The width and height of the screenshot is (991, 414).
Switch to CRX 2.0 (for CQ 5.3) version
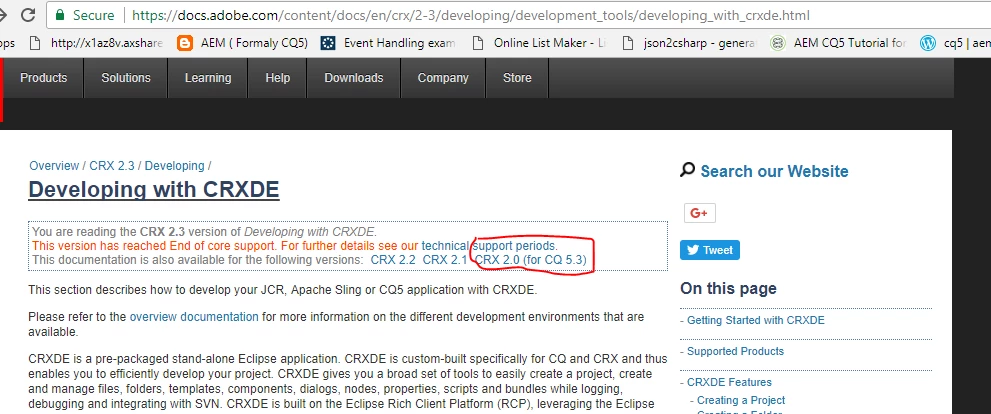pyautogui.click(x=530, y=260)
